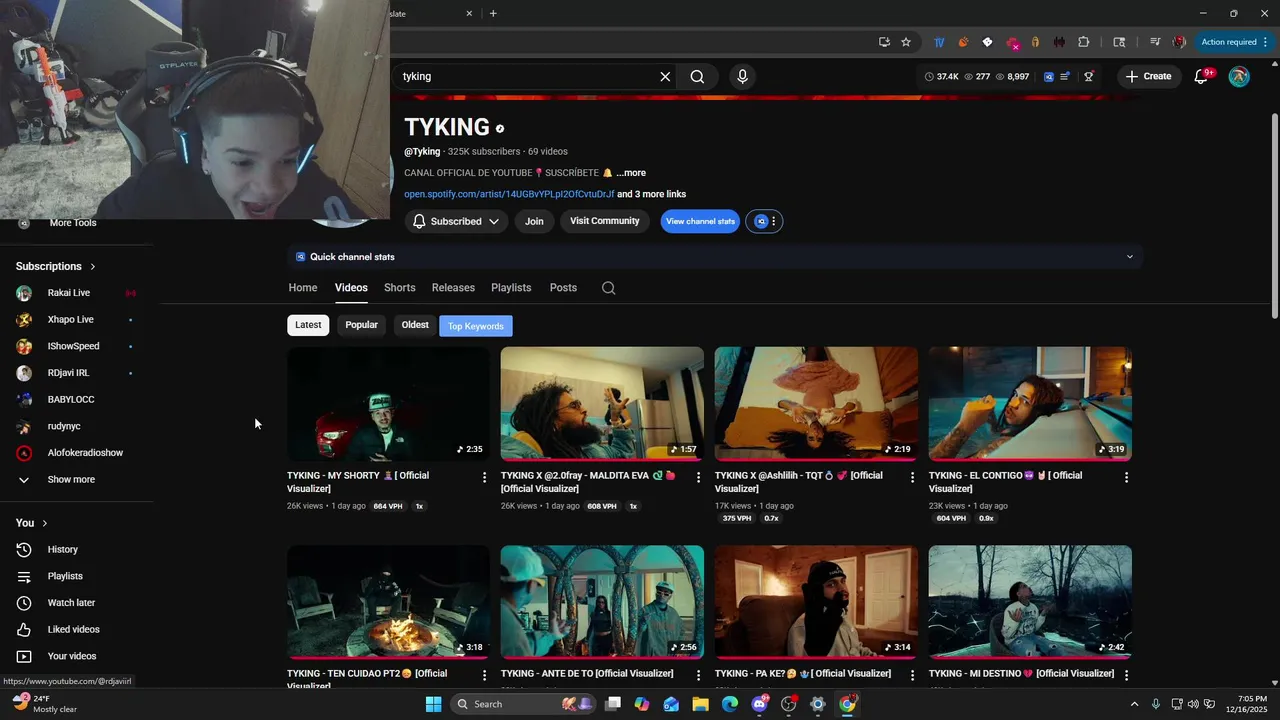The image size is (1280, 720).
Task: Expand channel description with ...more
Action: (x=631, y=173)
